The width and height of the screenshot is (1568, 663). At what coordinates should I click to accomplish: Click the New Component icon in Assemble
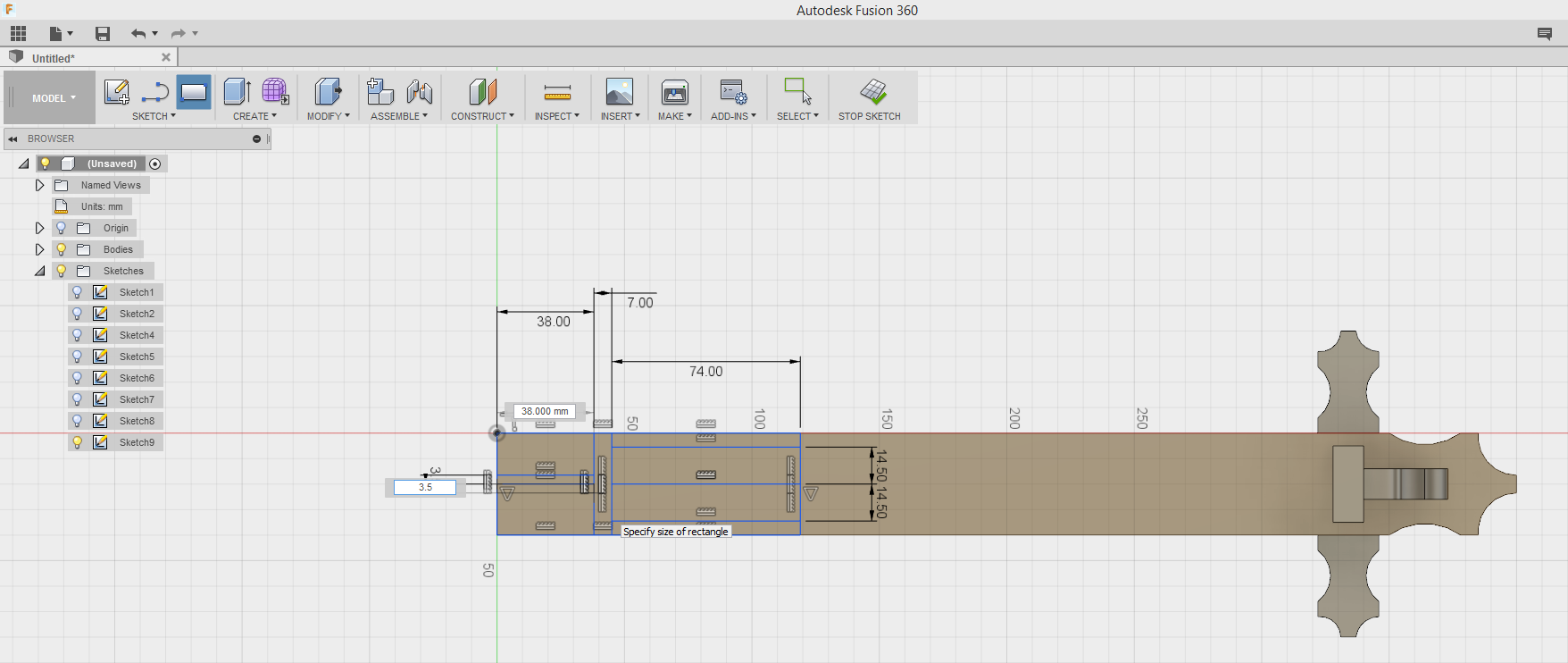click(x=380, y=91)
